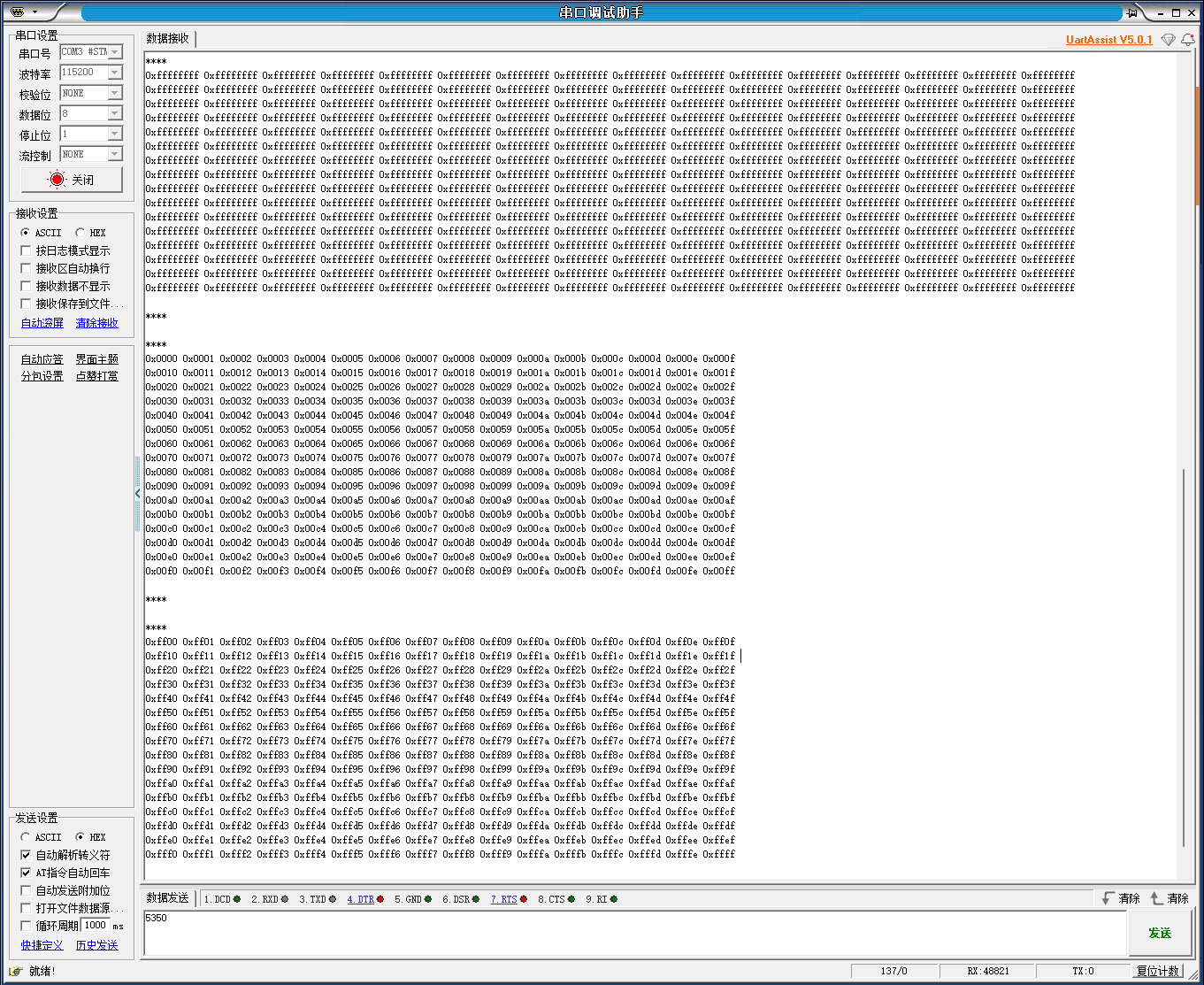1204x985 pixels.
Task: Click the 关闭 serial port button
Action: coord(72,180)
